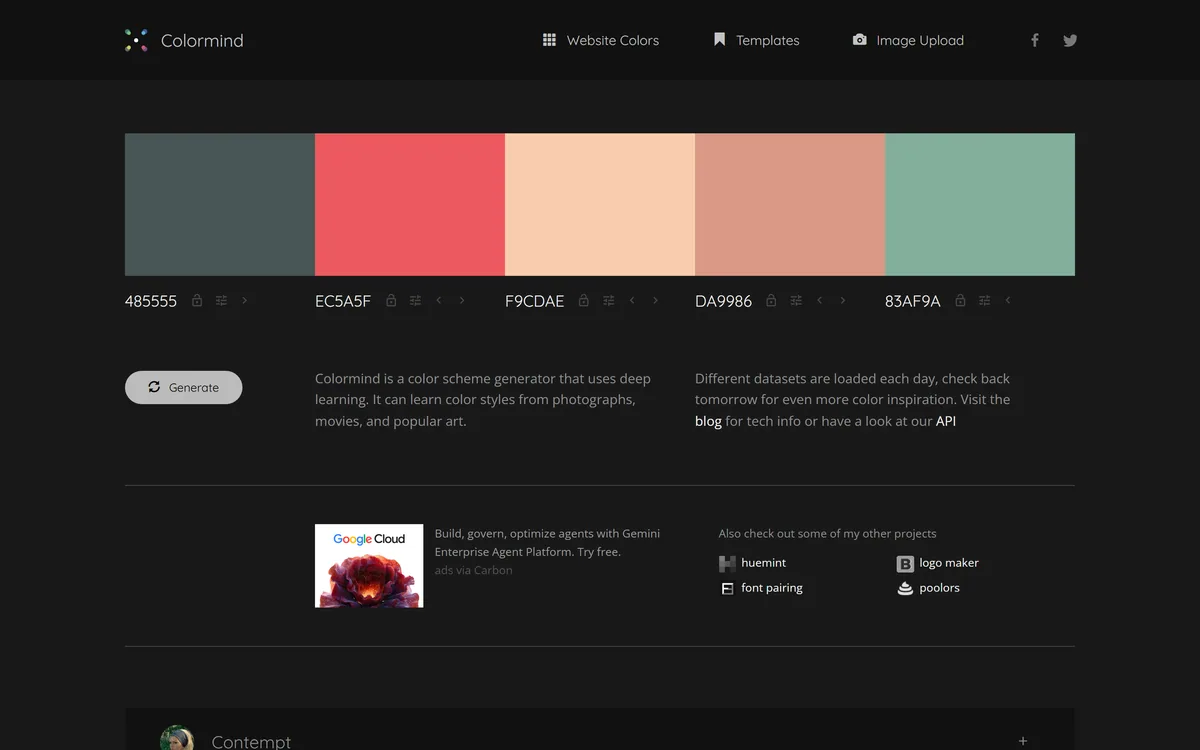Click the huemint icon
1200x750 pixels.
point(727,564)
